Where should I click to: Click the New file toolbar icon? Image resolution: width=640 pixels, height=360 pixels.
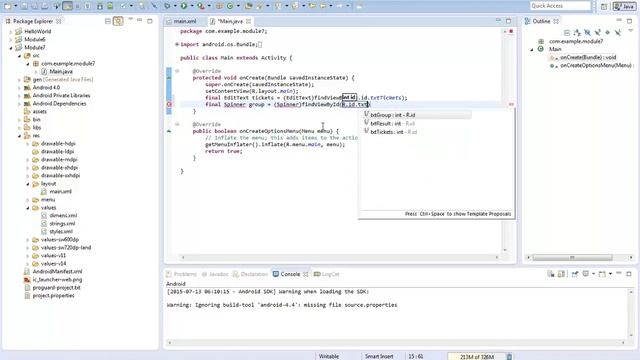click(8, 6)
